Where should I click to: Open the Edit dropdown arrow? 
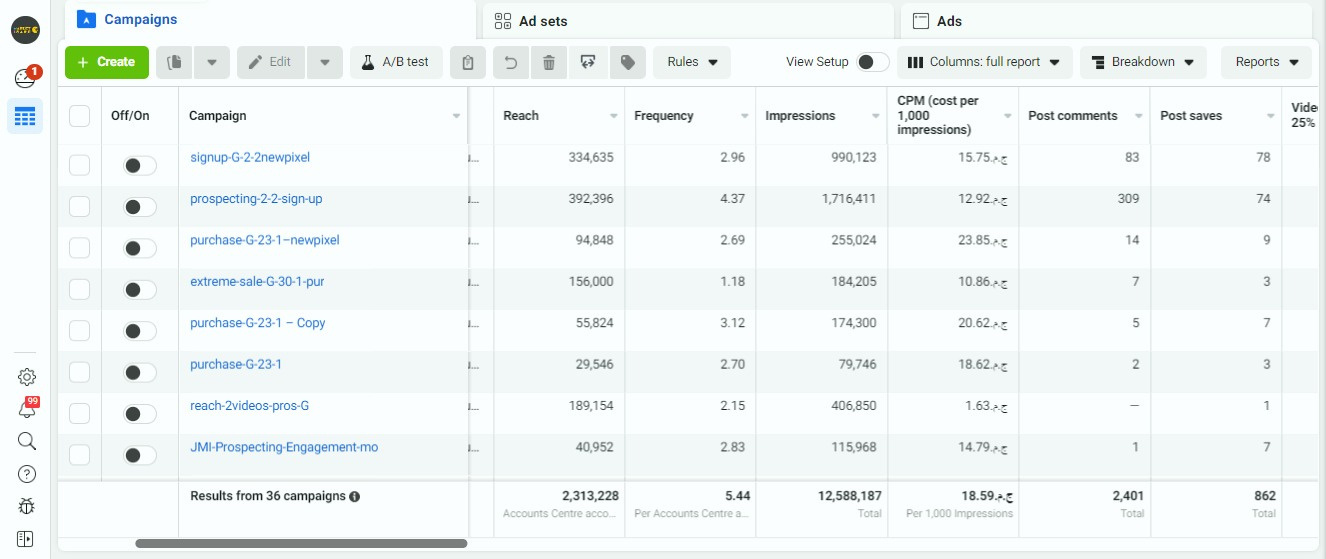click(x=324, y=62)
